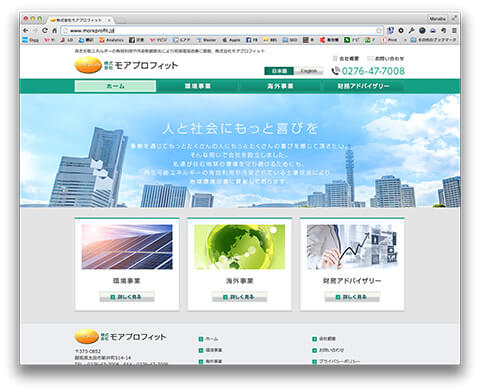Image resolution: width=480 pixels, height=392 pixels.
Task: Bookmark this page with the star icon
Action: coord(379,30)
